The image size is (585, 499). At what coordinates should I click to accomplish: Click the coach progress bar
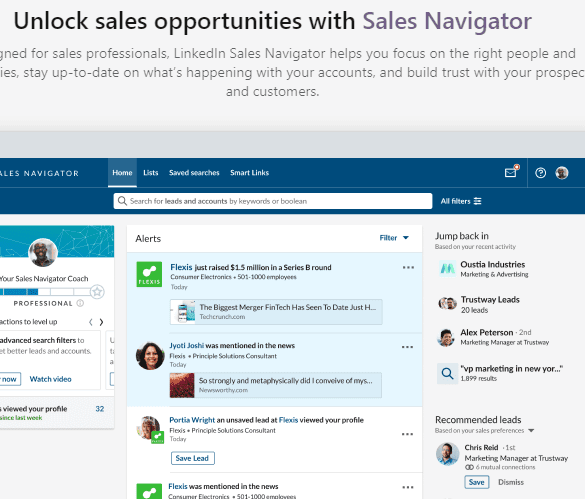45,292
